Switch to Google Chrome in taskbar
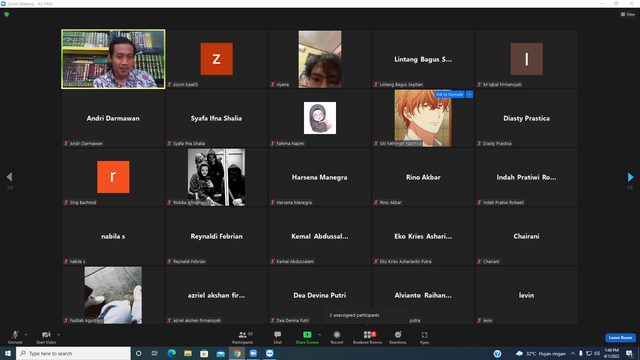640x360 pixels. pos(237,353)
